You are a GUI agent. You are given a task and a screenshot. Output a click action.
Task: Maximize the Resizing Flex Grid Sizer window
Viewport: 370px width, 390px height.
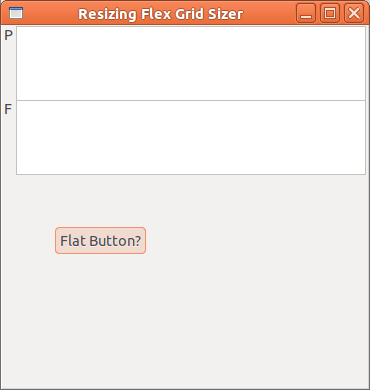point(330,13)
